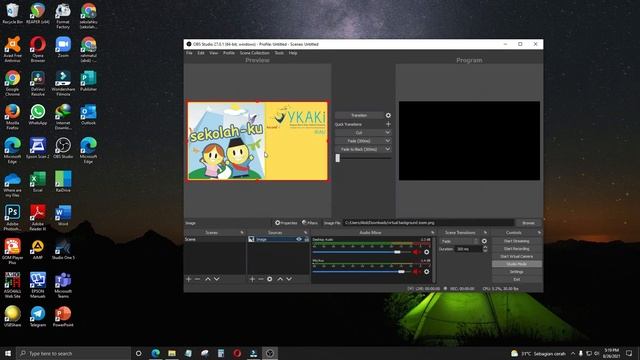Show hidden icons in the system tray
Screen dimensions: 640x360
[573, 353]
